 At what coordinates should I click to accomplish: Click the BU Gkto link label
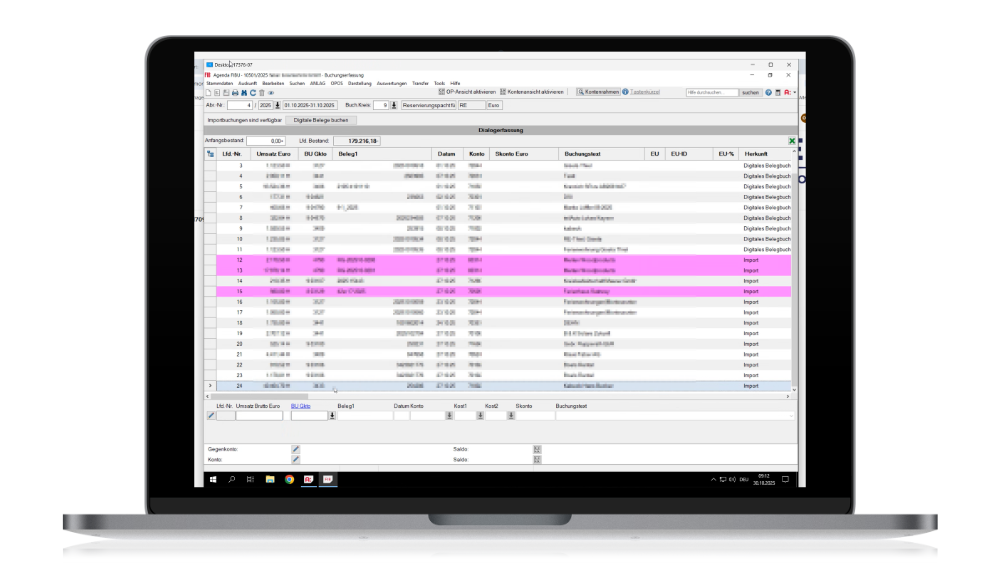tap(300, 406)
